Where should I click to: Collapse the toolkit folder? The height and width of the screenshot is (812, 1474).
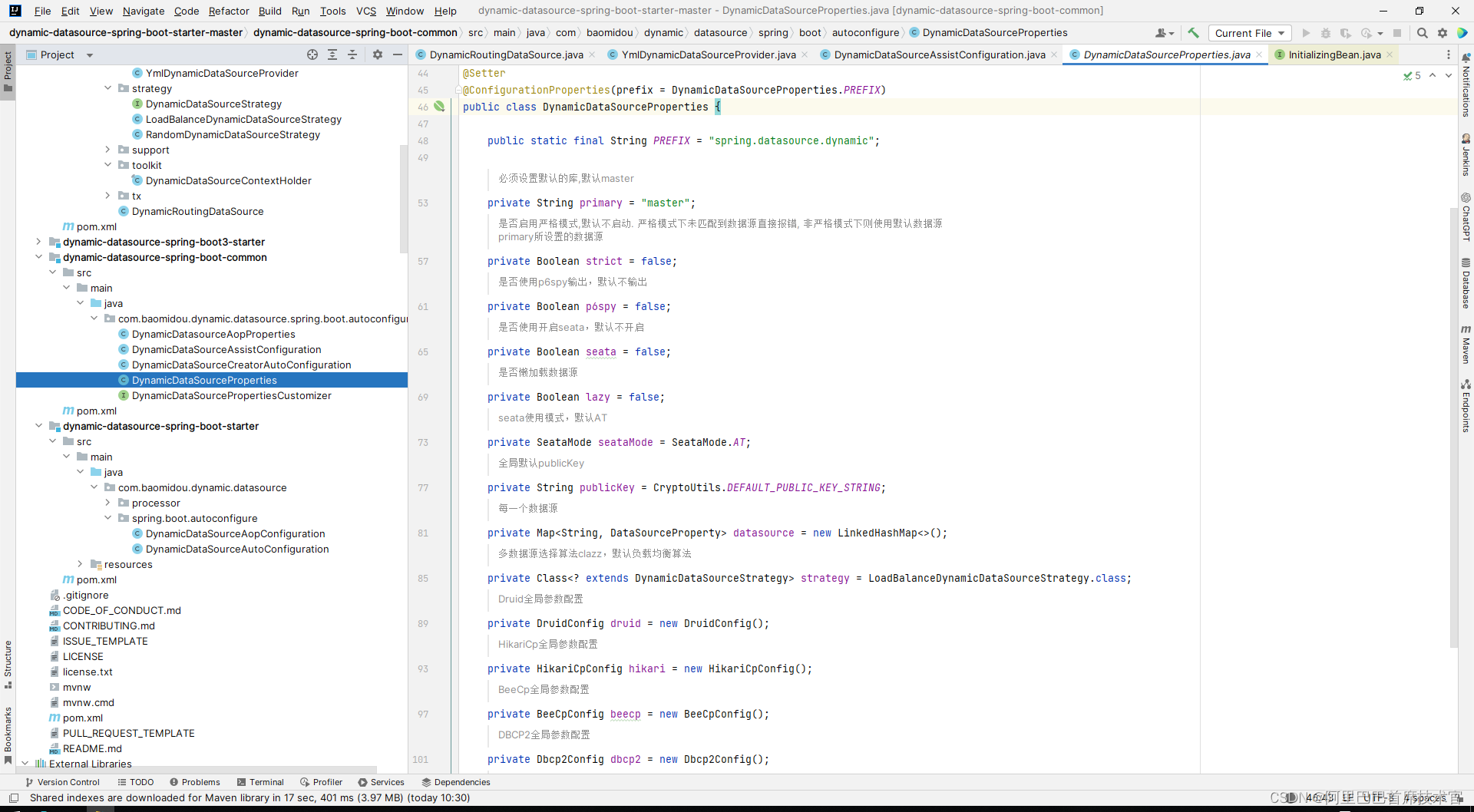(107, 165)
